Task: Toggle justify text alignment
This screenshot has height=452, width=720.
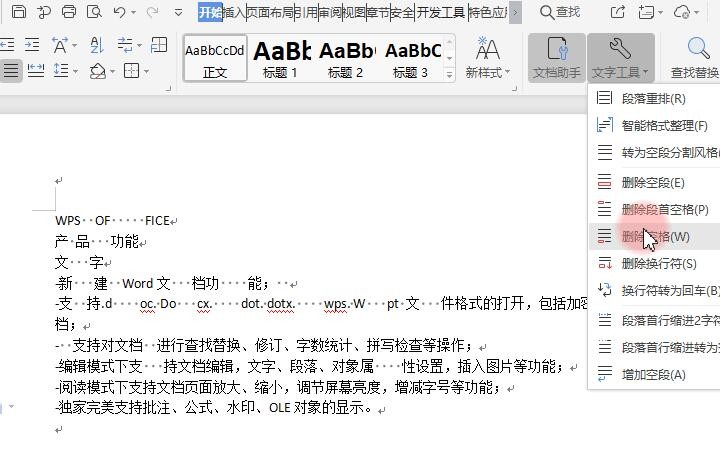Action: [11, 71]
